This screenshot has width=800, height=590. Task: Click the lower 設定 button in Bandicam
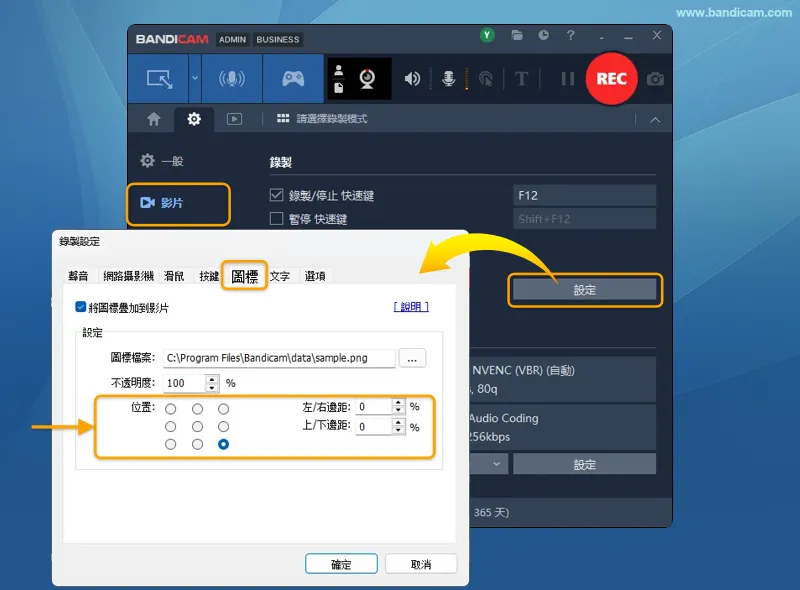(584, 464)
